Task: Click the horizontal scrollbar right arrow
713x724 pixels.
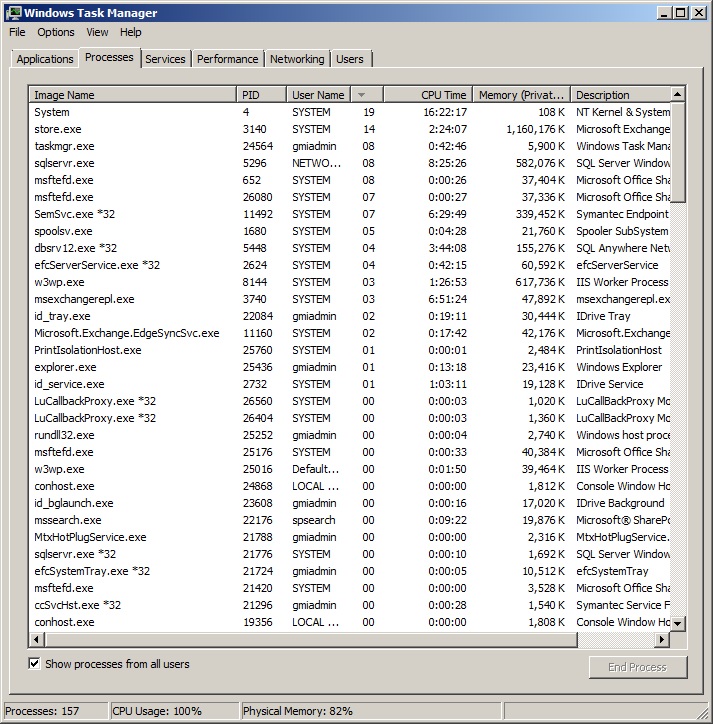Action: coord(662,640)
